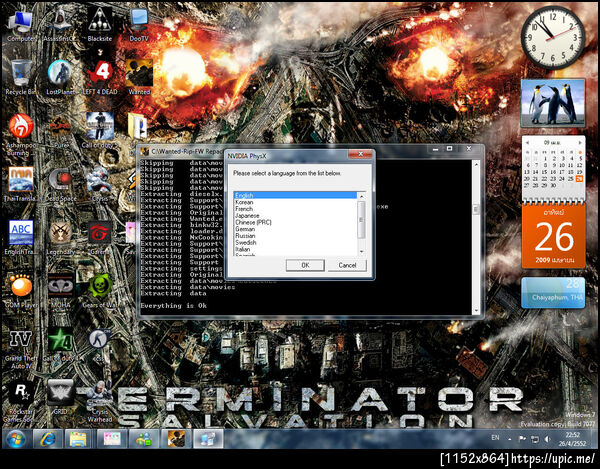
Task: Choose German in the language list
Action: click(295, 229)
